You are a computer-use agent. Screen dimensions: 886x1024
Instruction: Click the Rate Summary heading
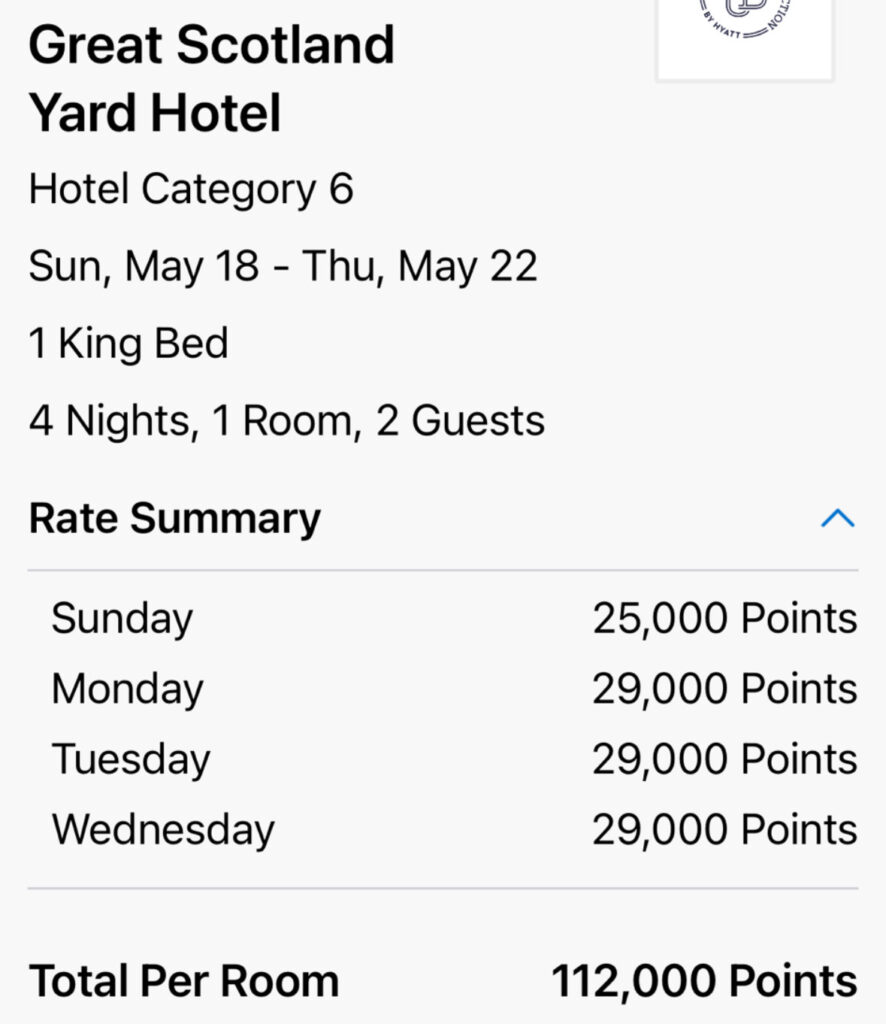pos(175,518)
